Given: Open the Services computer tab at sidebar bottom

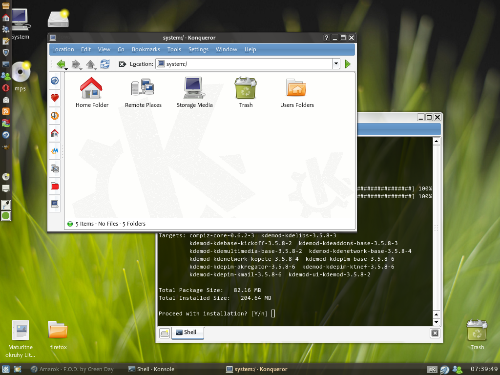Looking at the screenshot, I should coord(55,204).
